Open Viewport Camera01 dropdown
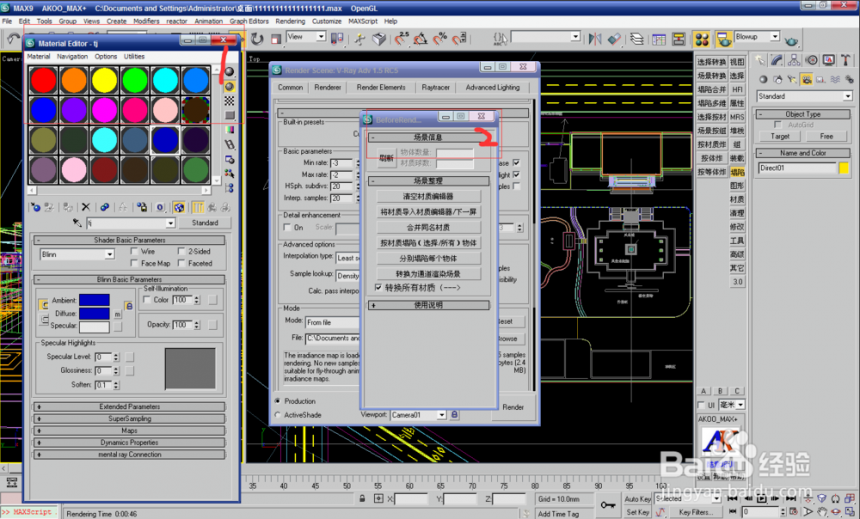Image resolution: width=860 pixels, height=519 pixels. coord(441,415)
